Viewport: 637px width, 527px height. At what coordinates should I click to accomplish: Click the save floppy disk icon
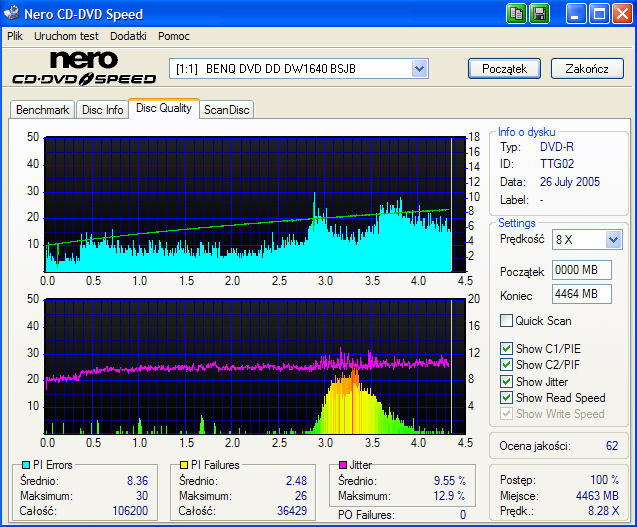click(x=540, y=14)
